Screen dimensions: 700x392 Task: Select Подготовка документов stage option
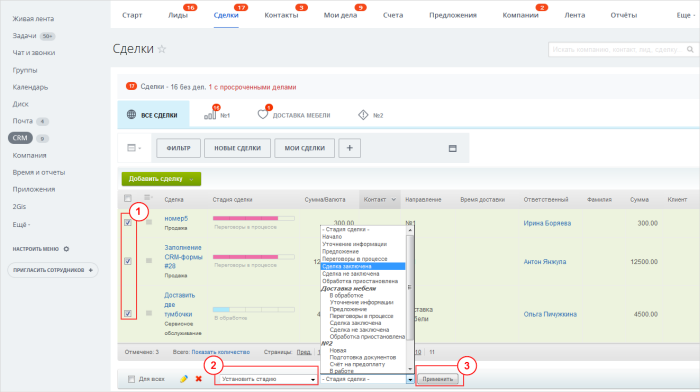click(x=362, y=357)
